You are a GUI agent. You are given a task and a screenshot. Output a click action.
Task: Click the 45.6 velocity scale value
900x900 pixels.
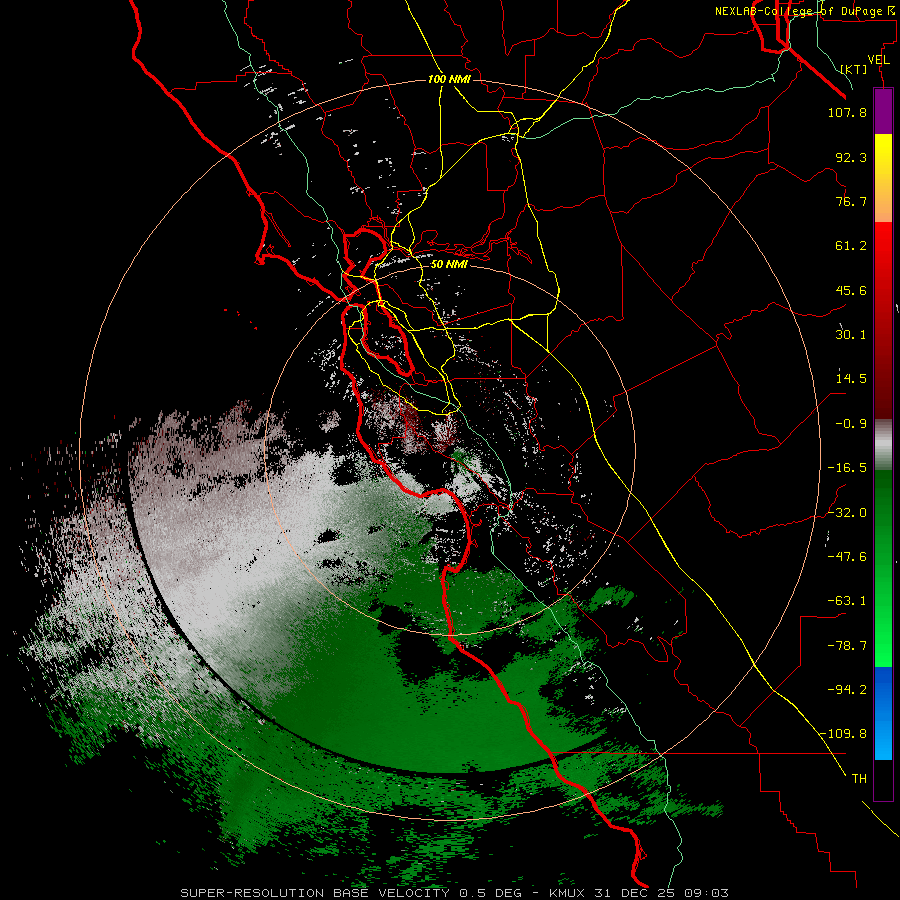(x=851, y=290)
